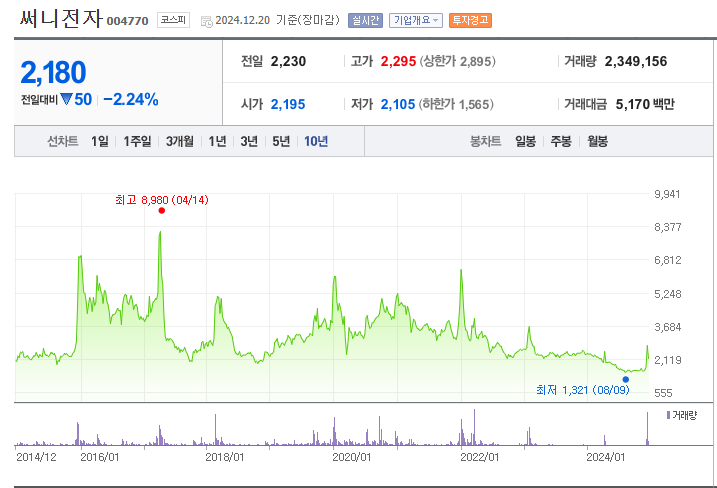Image resolution: width=717 pixels, height=488 pixels.
Task: Click the calendar icon beside the date
Action: pos(207,21)
